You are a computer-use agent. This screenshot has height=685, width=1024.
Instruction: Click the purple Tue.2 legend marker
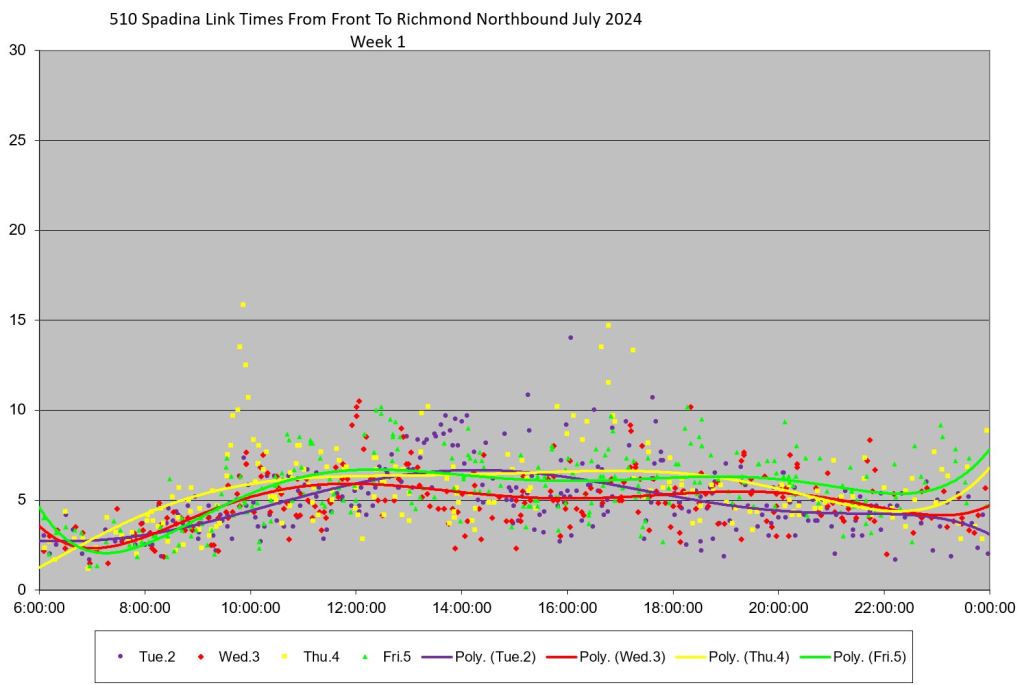tap(121, 656)
